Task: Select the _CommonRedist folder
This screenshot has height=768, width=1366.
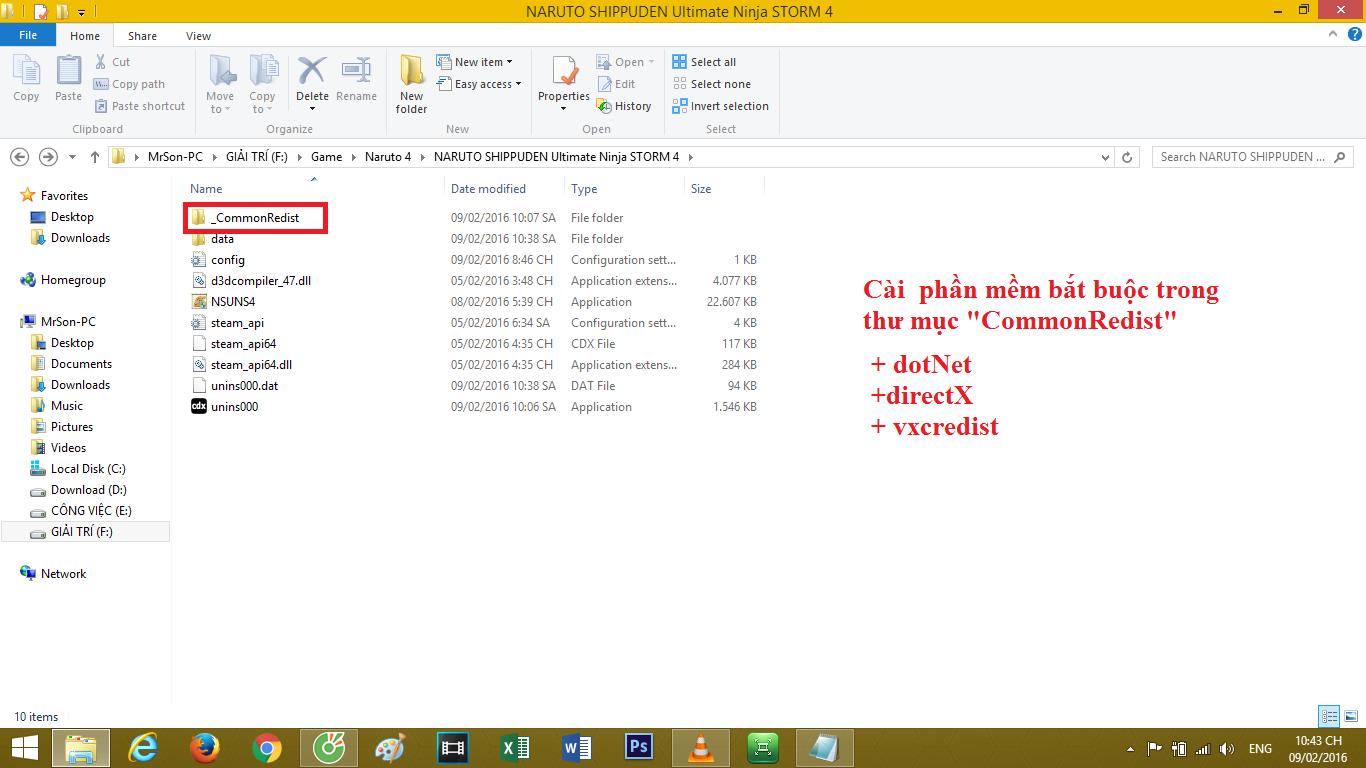Action: [x=245, y=218]
